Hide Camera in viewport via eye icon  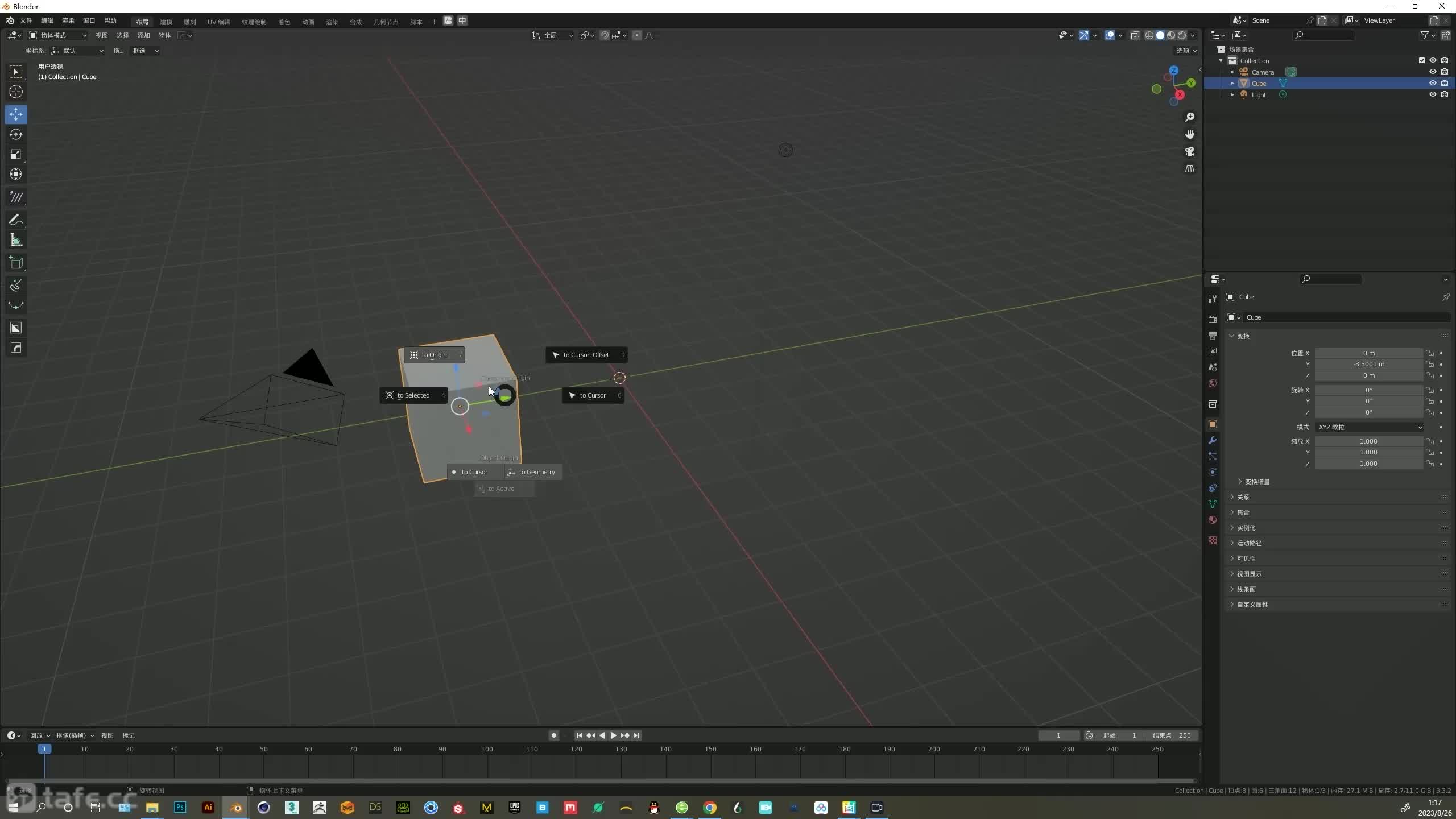click(x=1433, y=72)
